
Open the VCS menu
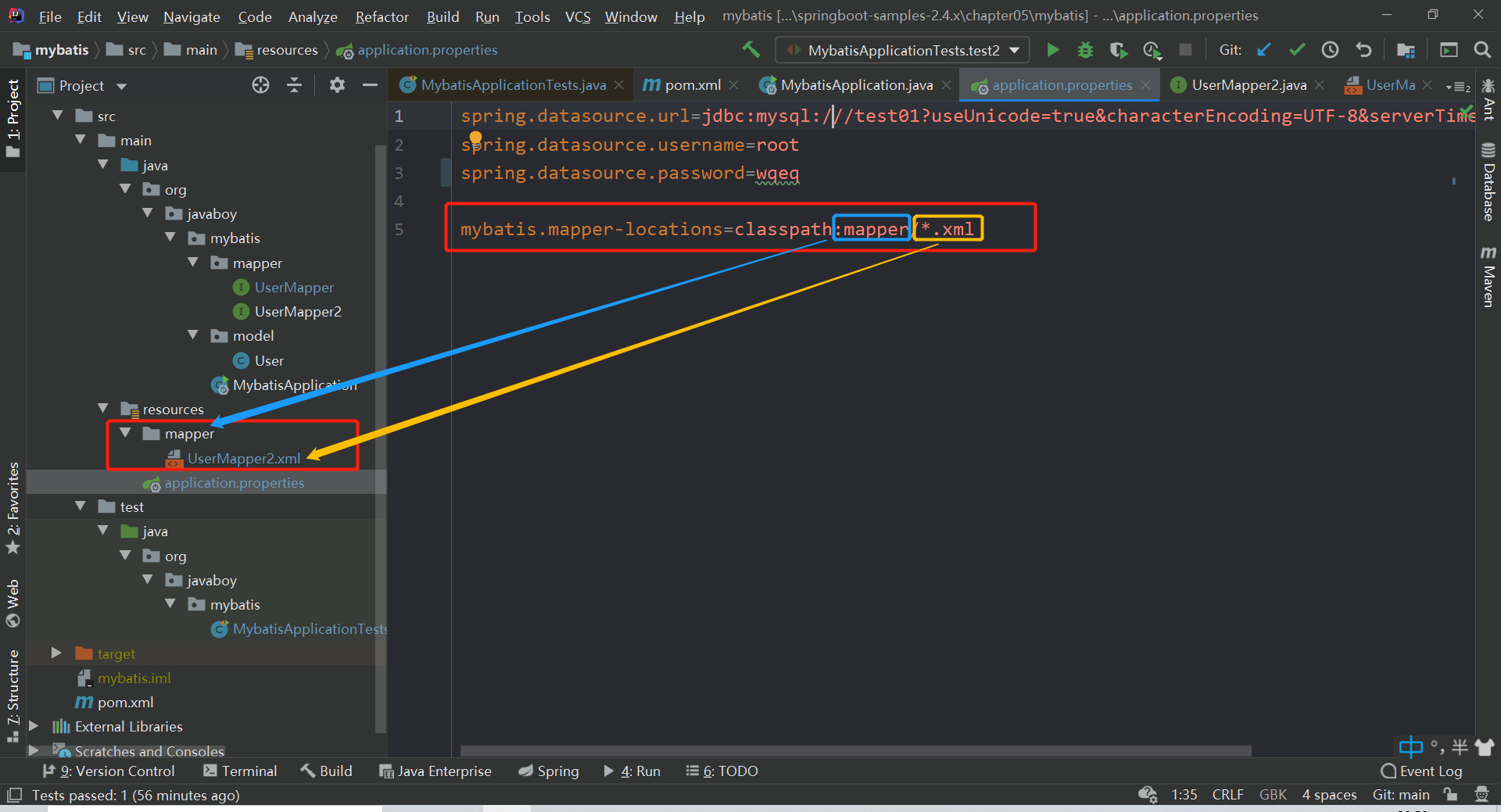(x=578, y=16)
